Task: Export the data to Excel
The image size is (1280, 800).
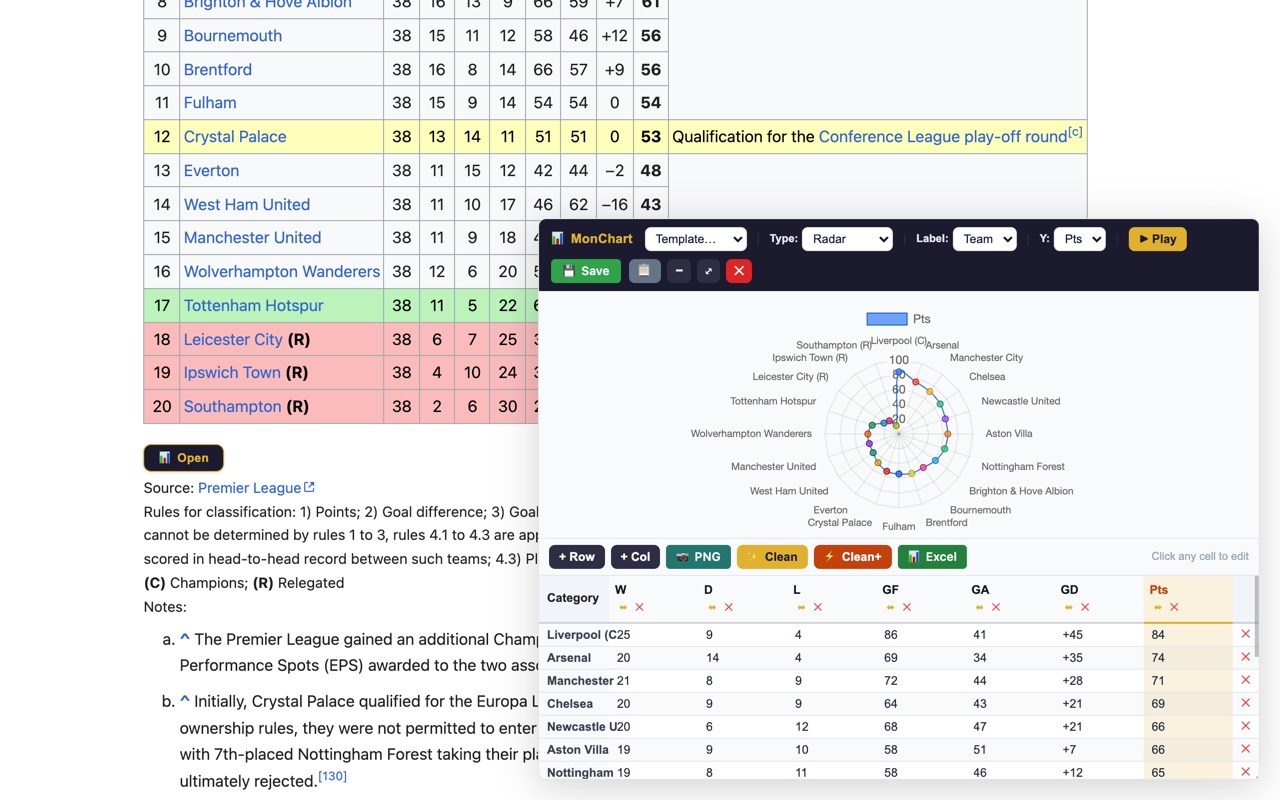Action: coord(932,557)
